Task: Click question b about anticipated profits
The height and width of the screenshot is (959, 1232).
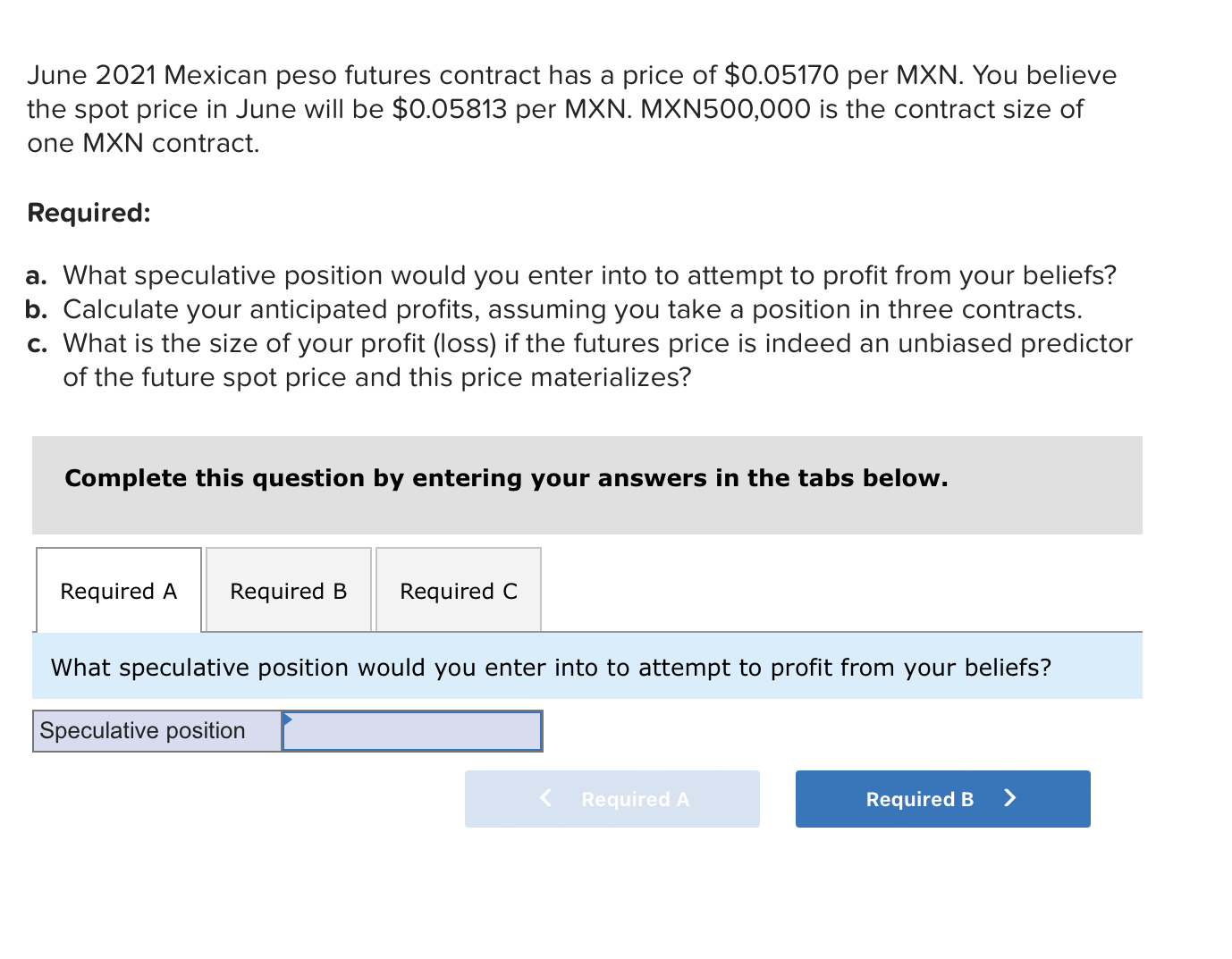Action: coord(572,309)
